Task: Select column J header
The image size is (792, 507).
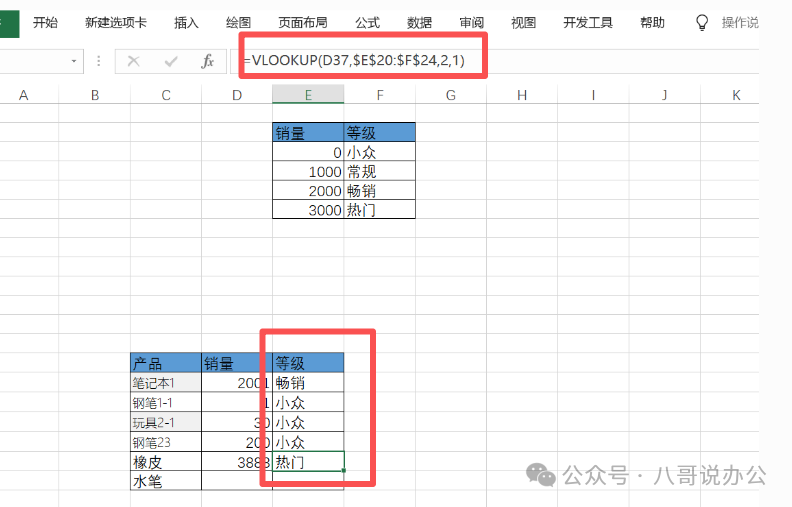Action: click(x=664, y=95)
